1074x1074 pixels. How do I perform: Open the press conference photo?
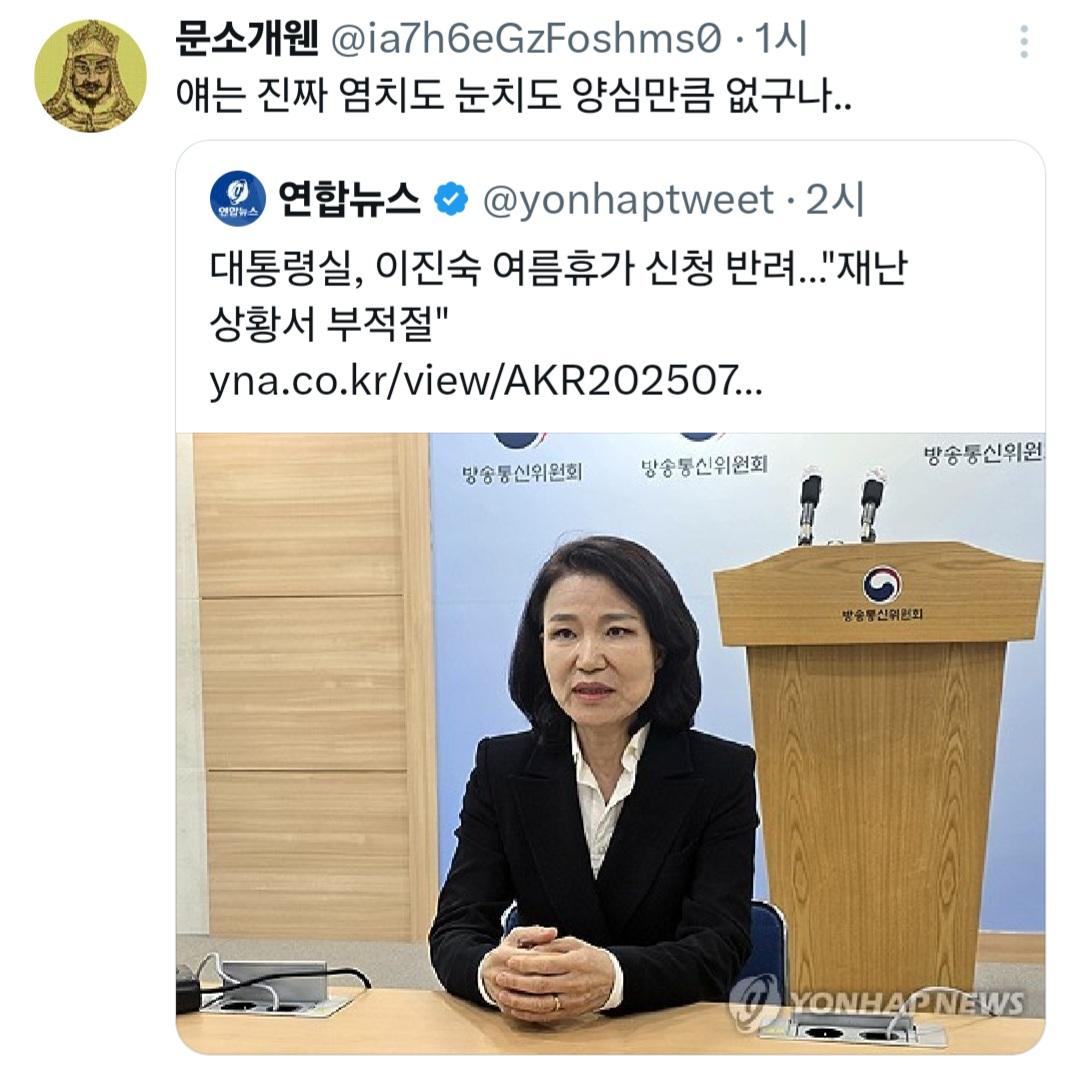tap(610, 743)
